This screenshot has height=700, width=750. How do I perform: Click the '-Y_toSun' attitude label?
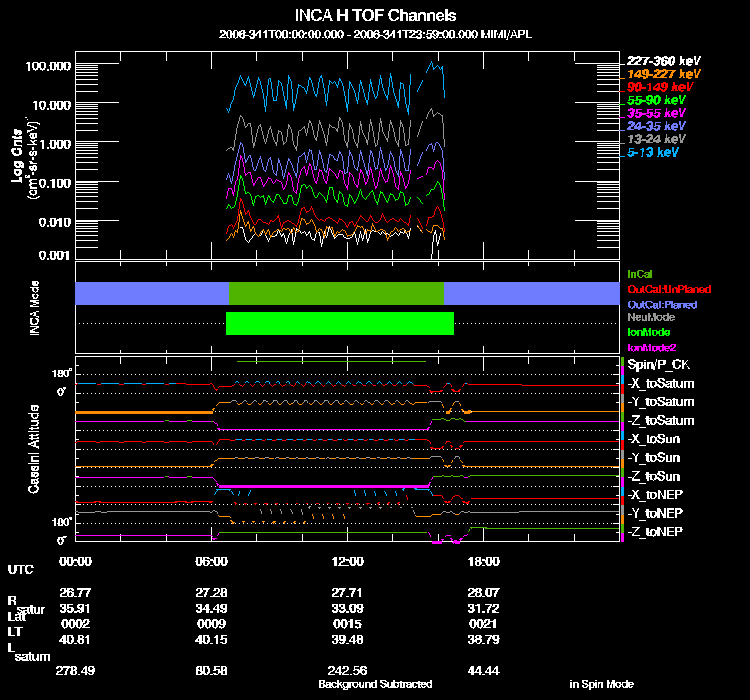click(653, 457)
